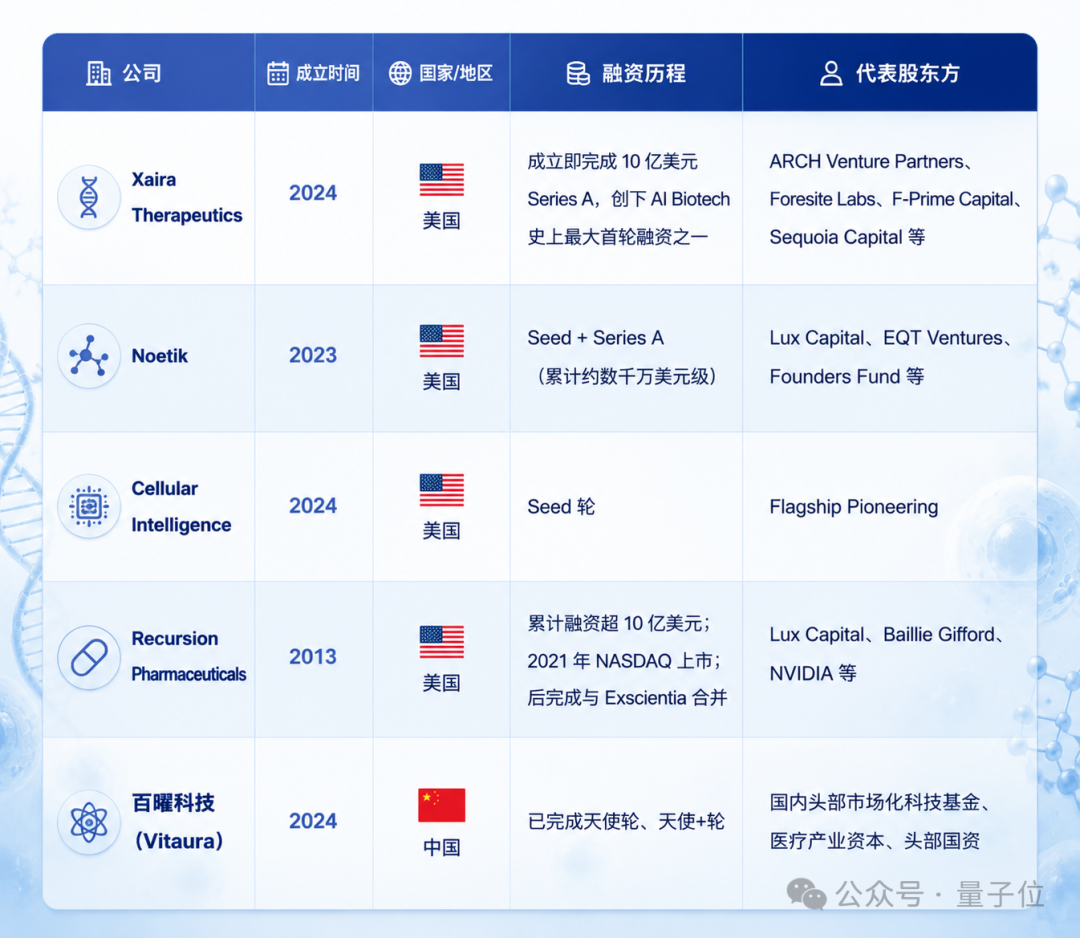Click the Noetik company name

(x=160, y=356)
